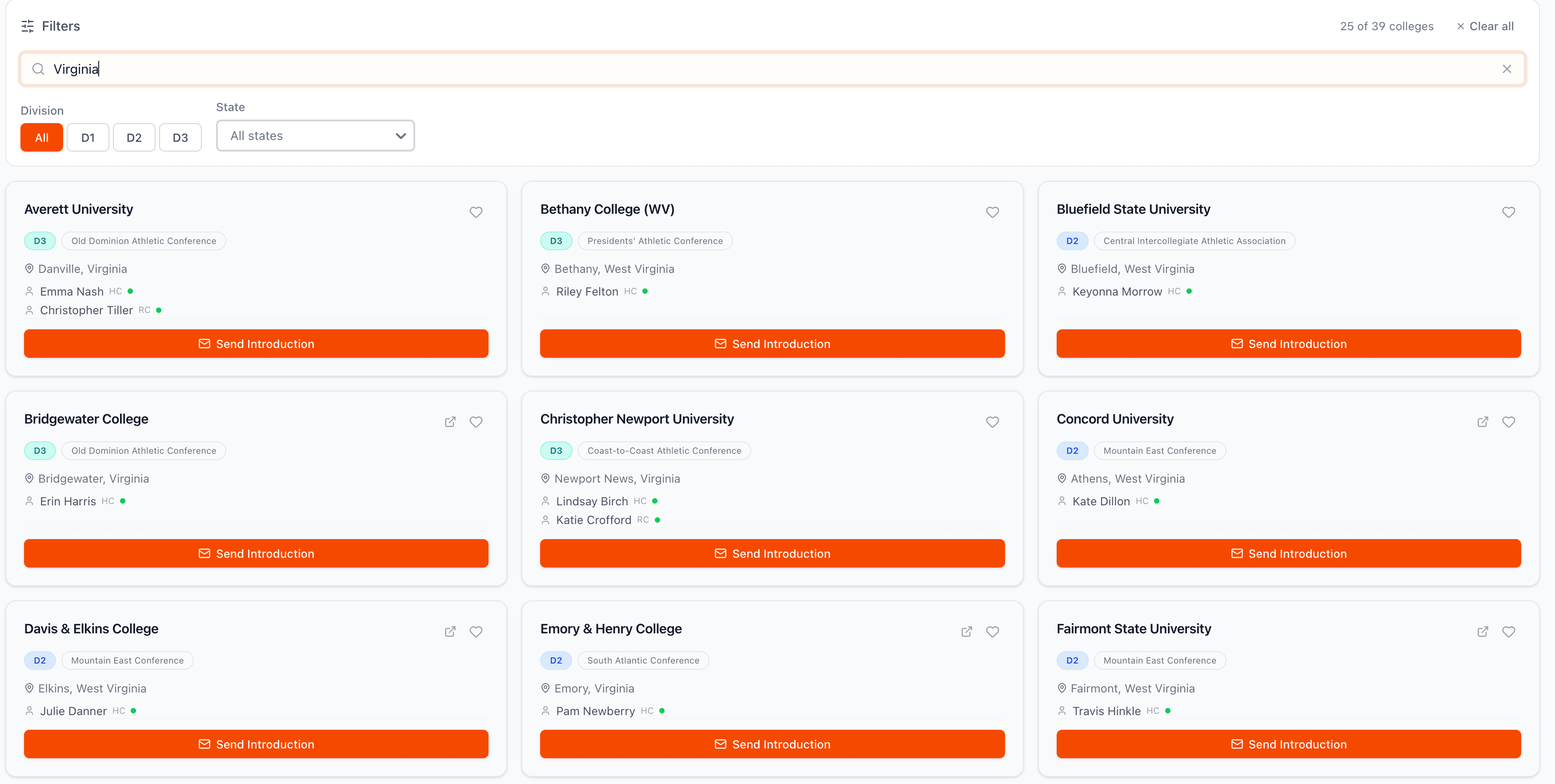Click Old Dominion Athletic Conference tag on Averett
The height and width of the screenshot is (784, 1555).
tap(144, 241)
